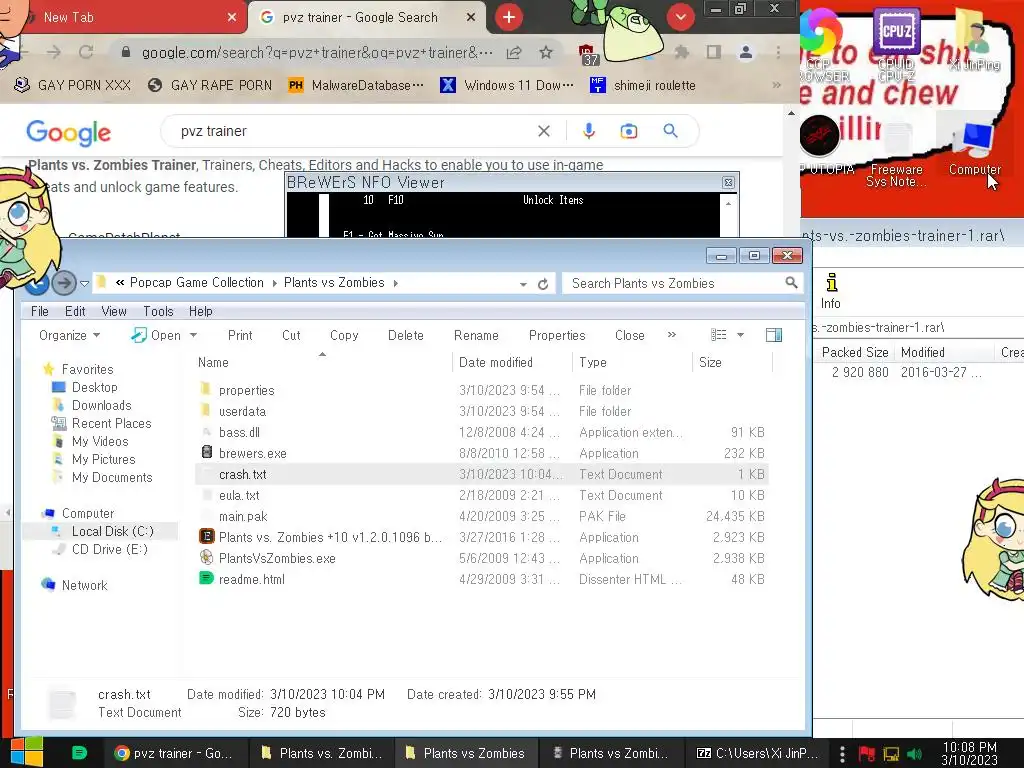The image size is (1024, 768).
Task: Click the share page icon in address bar
Action: pyautogui.click(x=514, y=52)
